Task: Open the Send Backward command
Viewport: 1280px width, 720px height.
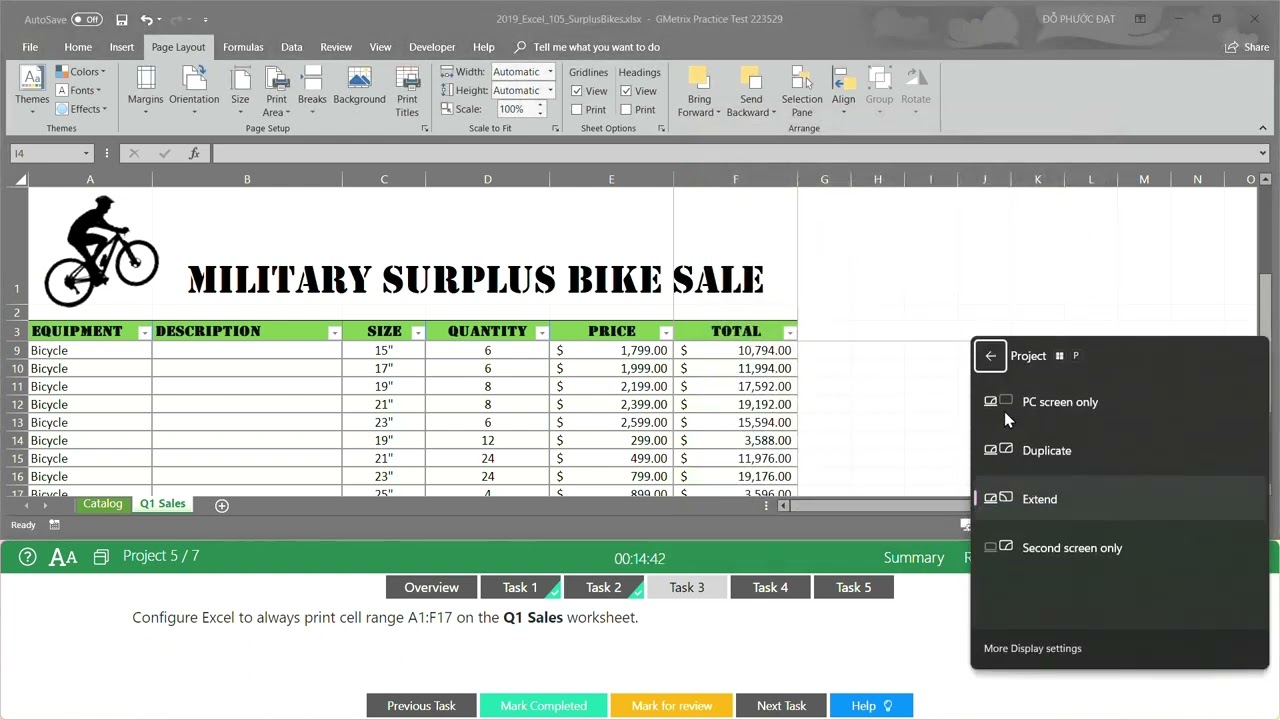Action: point(751,91)
